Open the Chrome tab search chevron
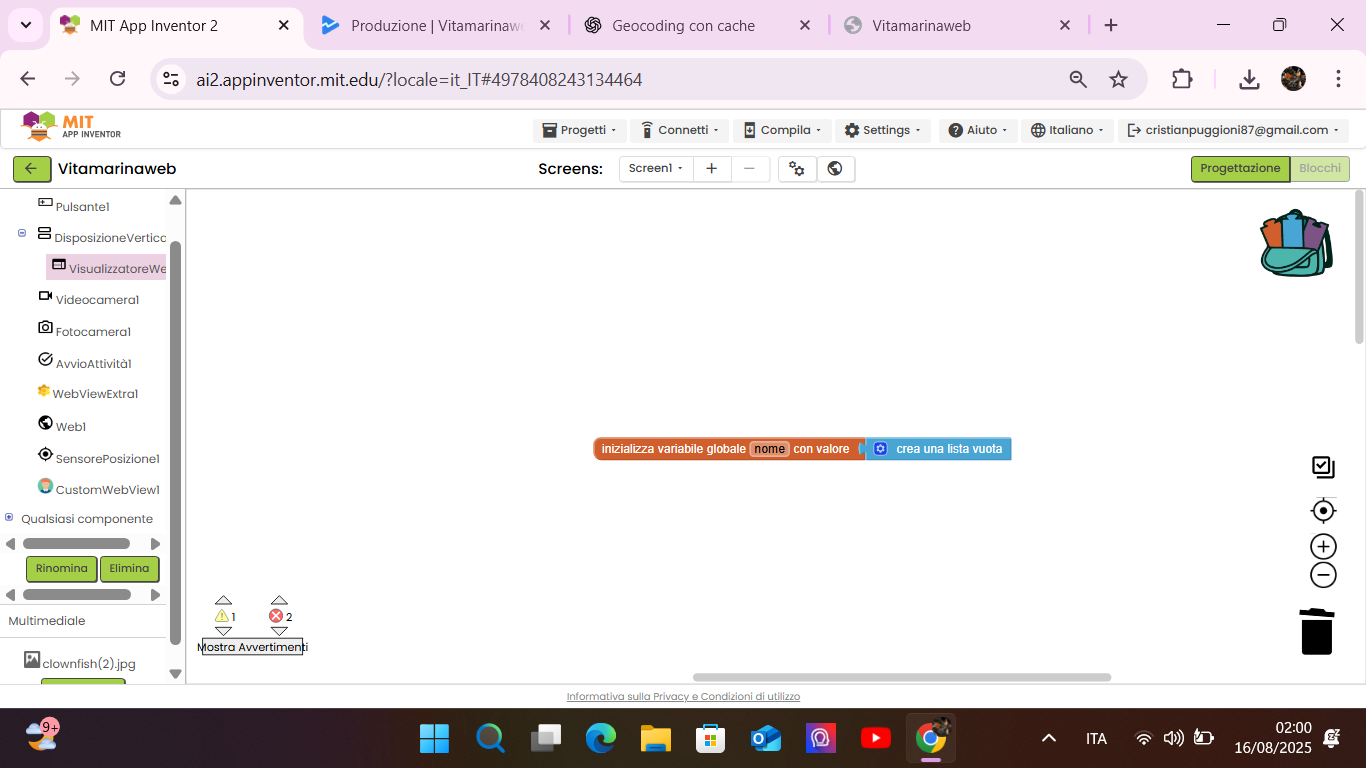This screenshot has width=1366, height=768. pyautogui.click(x=25, y=25)
